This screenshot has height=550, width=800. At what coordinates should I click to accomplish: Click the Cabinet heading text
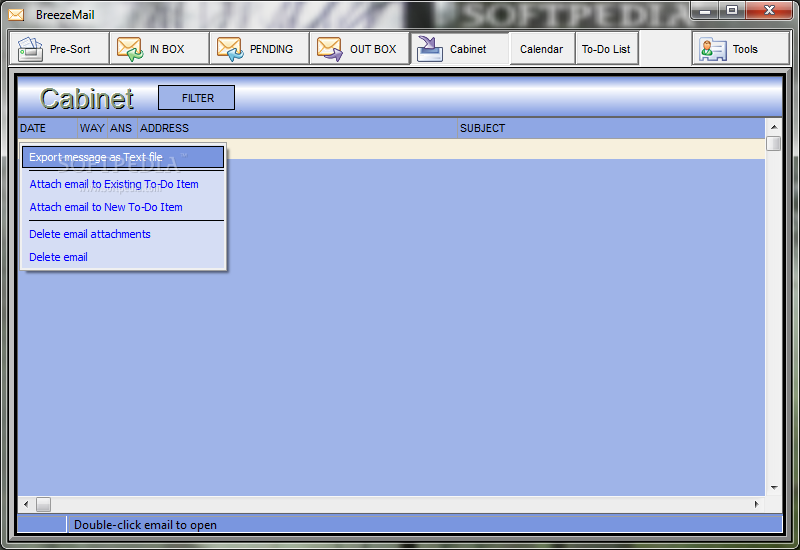pyautogui.click(x=87, y=98)
